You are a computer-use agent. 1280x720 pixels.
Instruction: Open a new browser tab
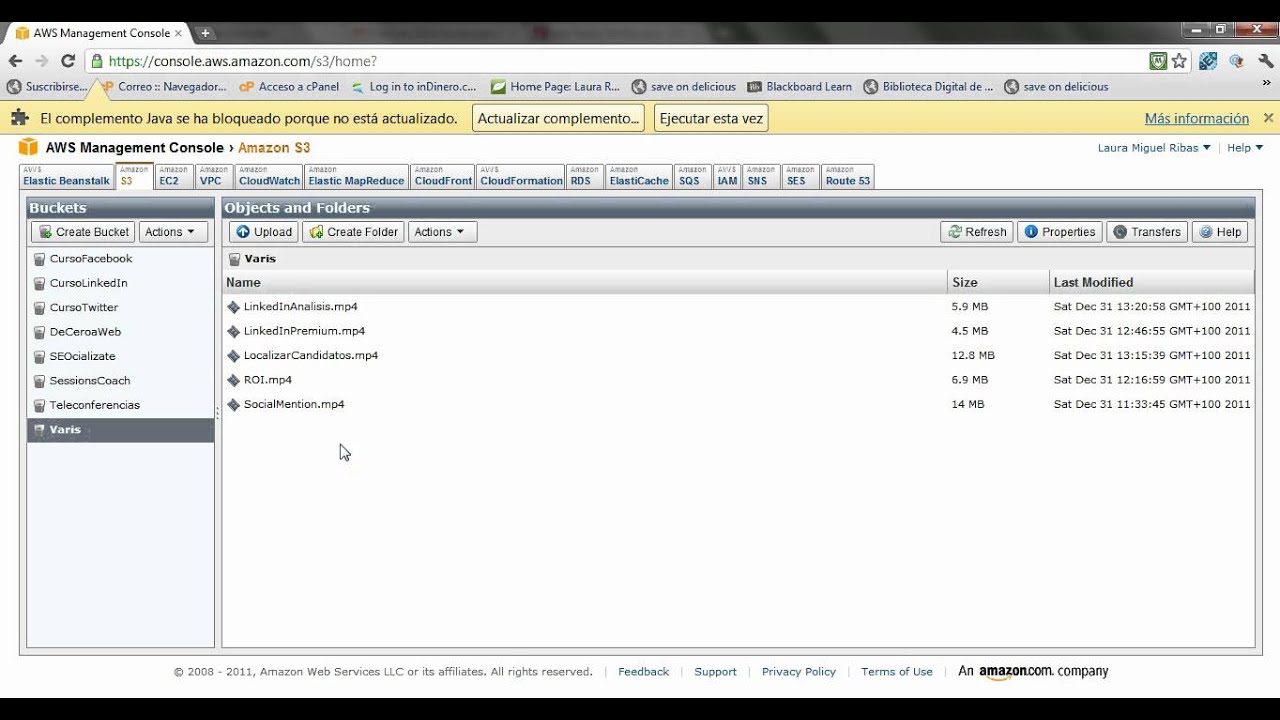click(x=205, y=33)
